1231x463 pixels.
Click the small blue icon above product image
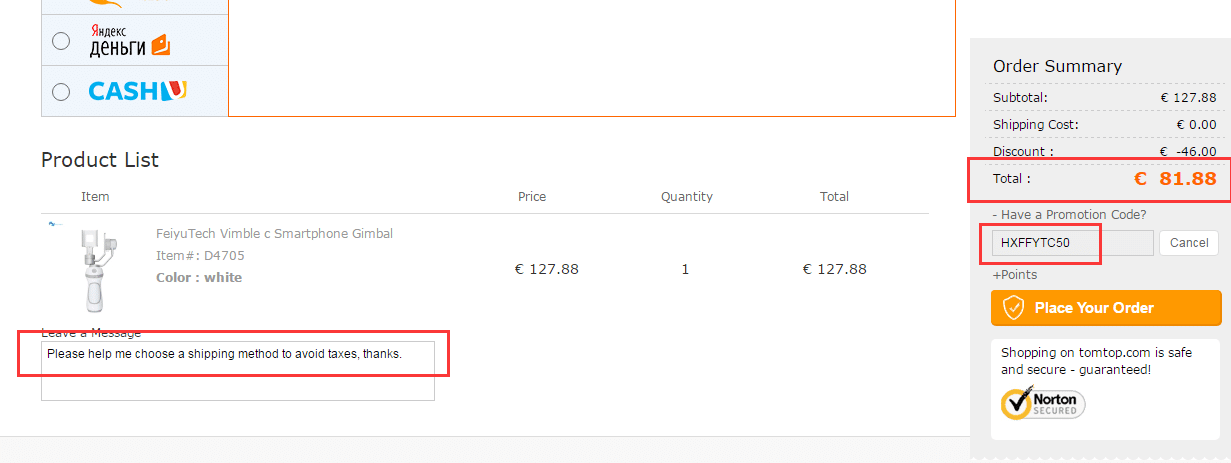54,224
